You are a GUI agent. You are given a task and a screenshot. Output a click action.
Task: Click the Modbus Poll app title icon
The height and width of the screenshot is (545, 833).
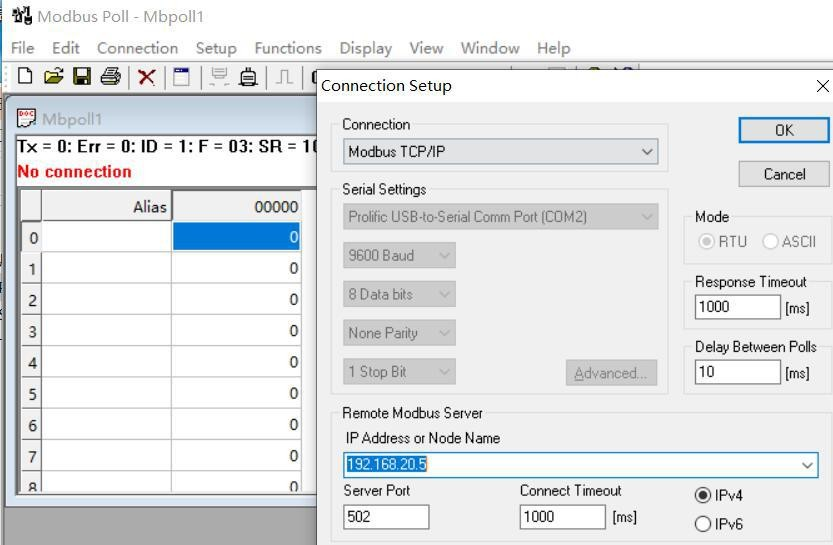[x=22, y=16]
